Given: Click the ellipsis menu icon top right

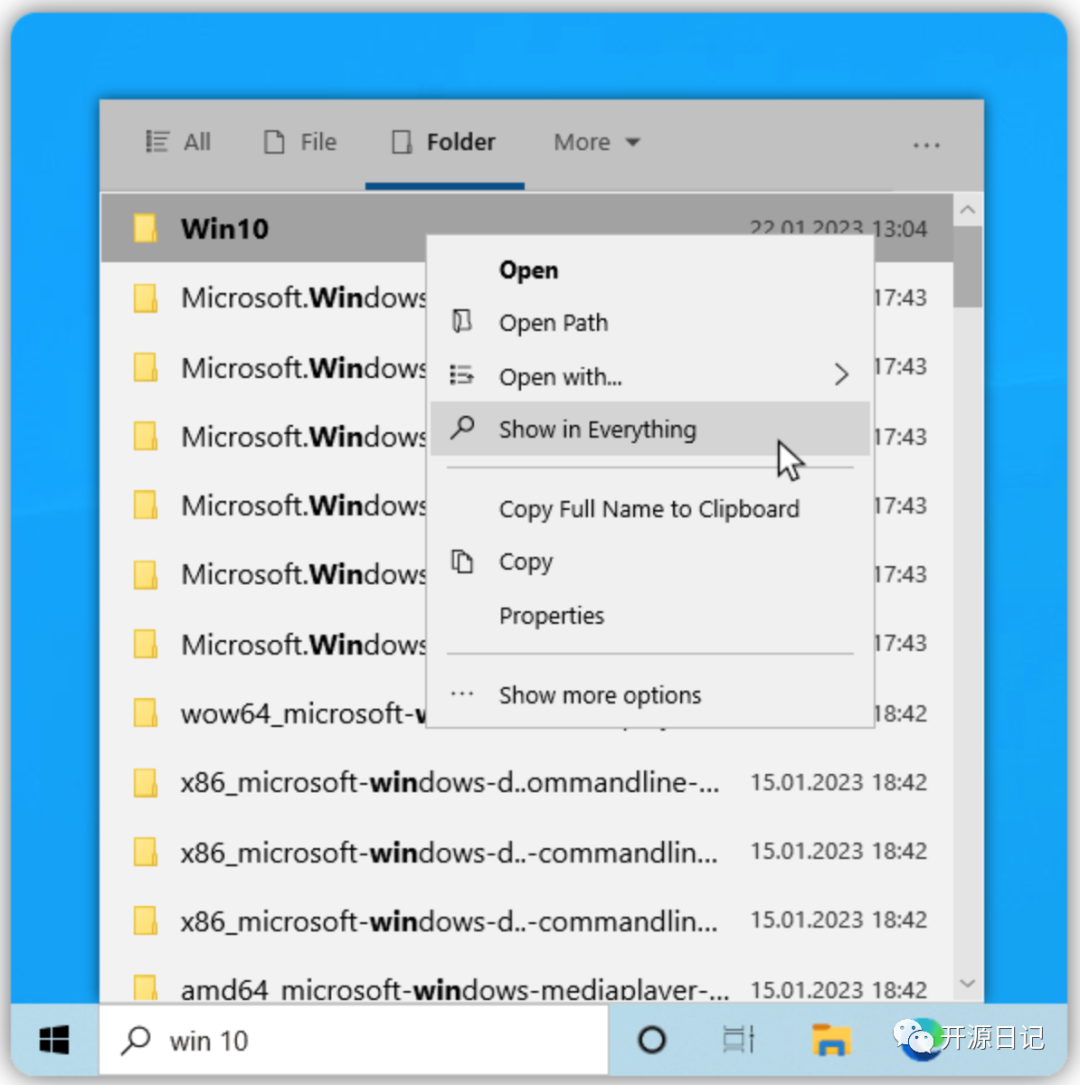Looking at the screenshot, I should click(925, 144).
